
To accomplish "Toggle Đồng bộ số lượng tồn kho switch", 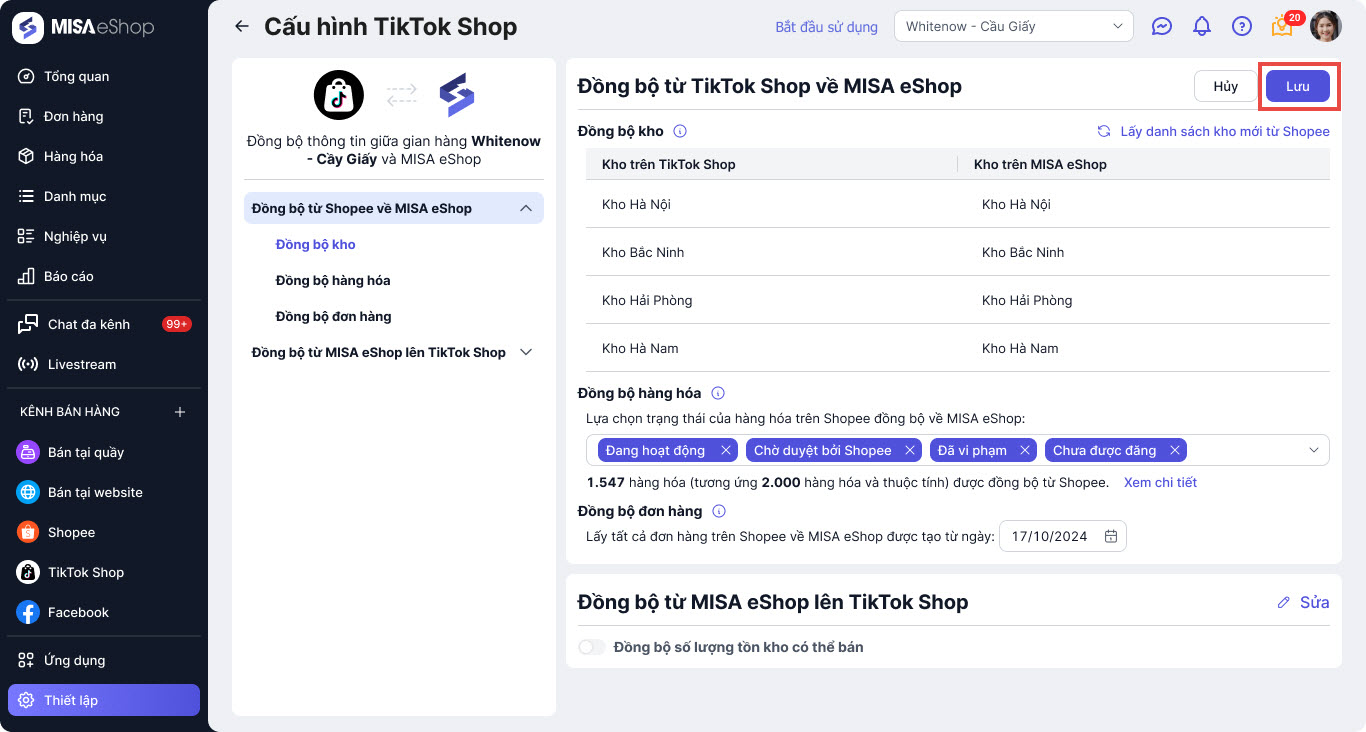I will coord(592,647).
